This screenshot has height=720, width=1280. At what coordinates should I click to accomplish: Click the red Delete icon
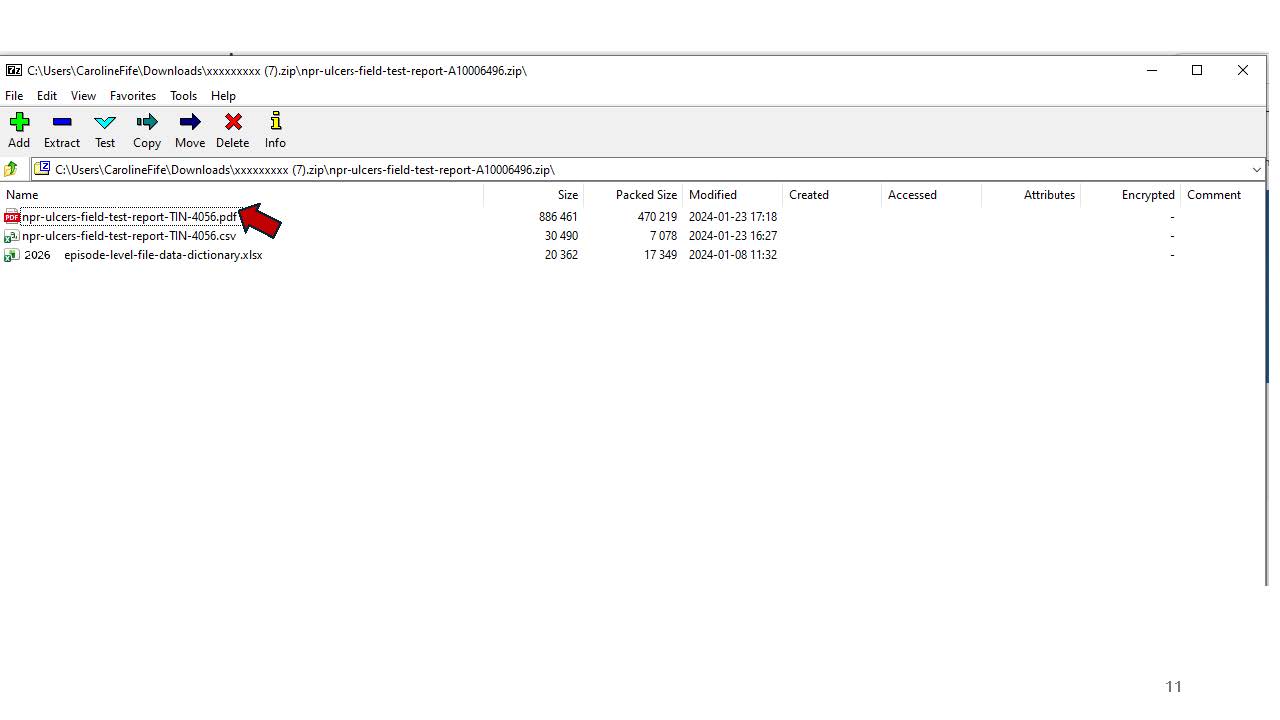(x=233, y=122)
